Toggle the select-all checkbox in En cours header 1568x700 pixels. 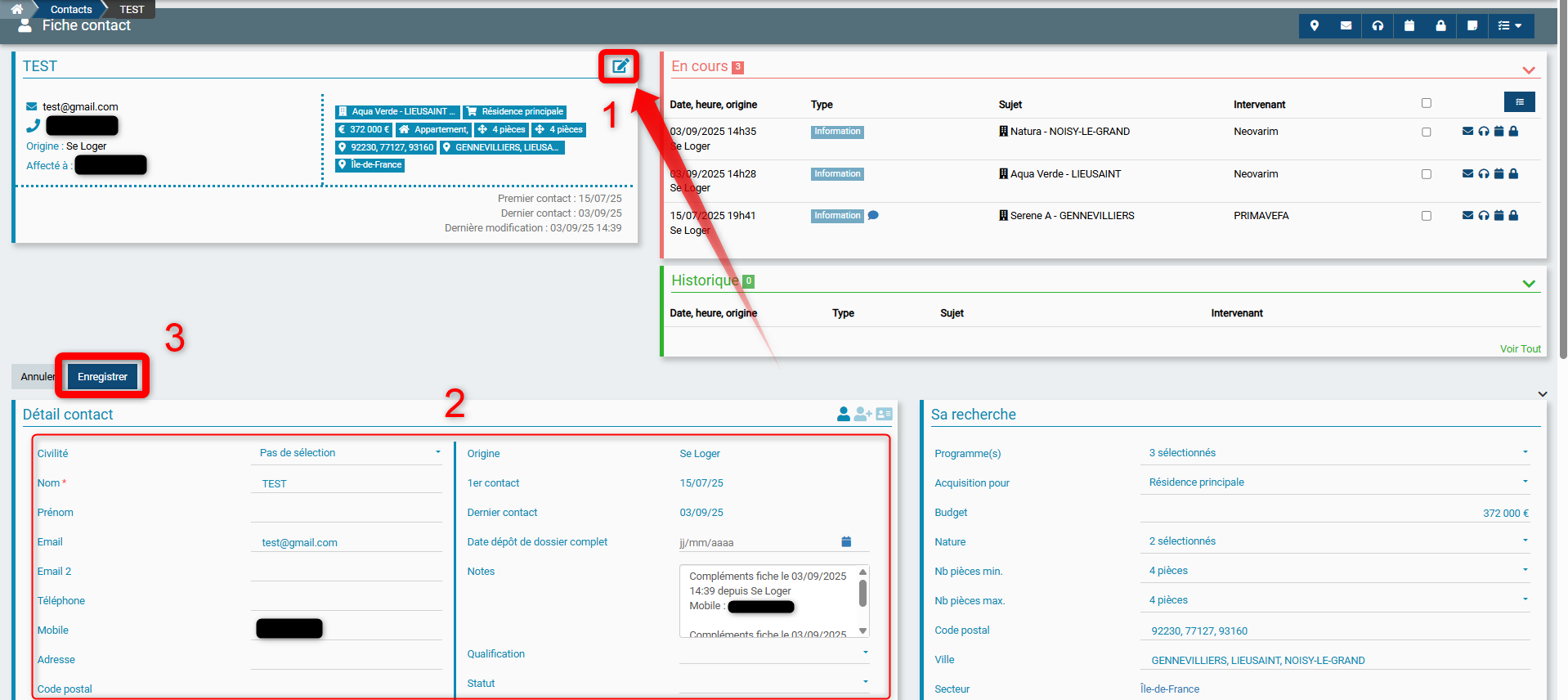(x=1427, y=103)
